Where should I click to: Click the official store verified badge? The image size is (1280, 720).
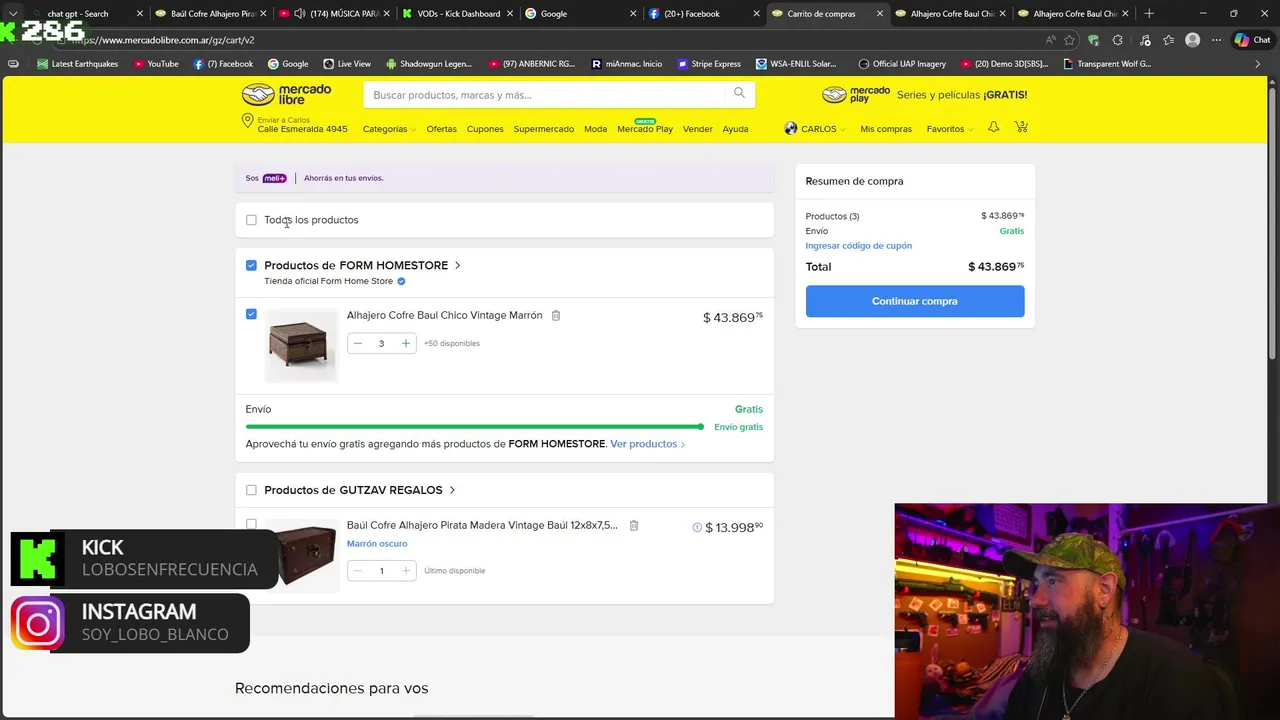click(401, 281)
